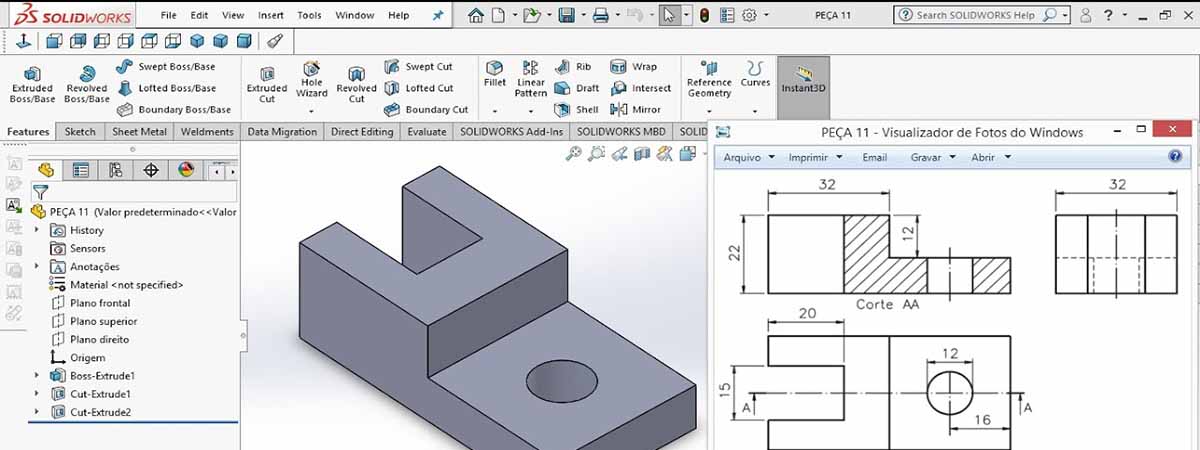Viewport: 1200px width, 450px height.
Task: Open Gravar menu in photo viewer
Action: [x=933, y=157]
